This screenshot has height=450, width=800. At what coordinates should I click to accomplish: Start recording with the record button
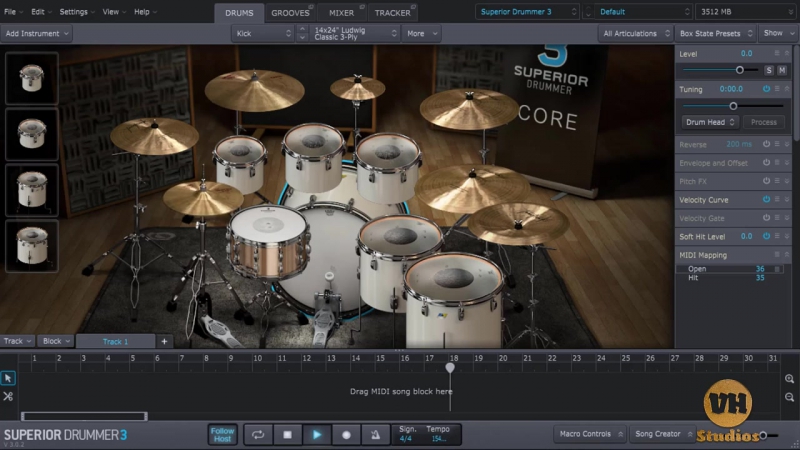(x=346, y=435)
